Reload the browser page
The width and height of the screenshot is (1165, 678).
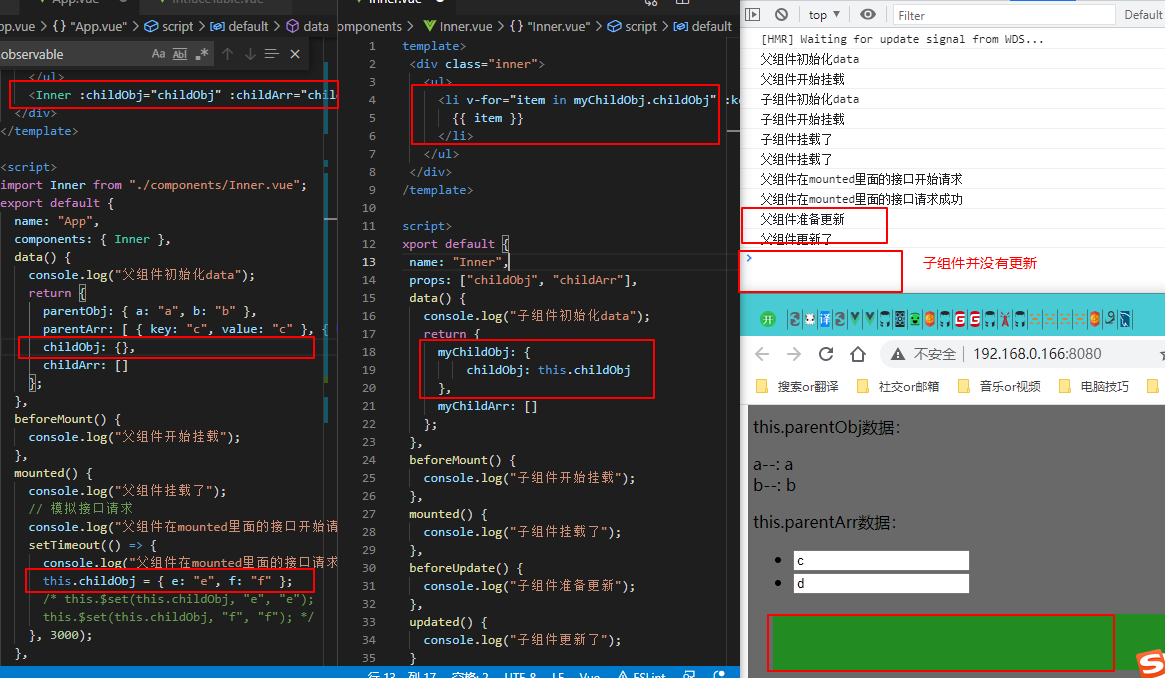(825, 354)
